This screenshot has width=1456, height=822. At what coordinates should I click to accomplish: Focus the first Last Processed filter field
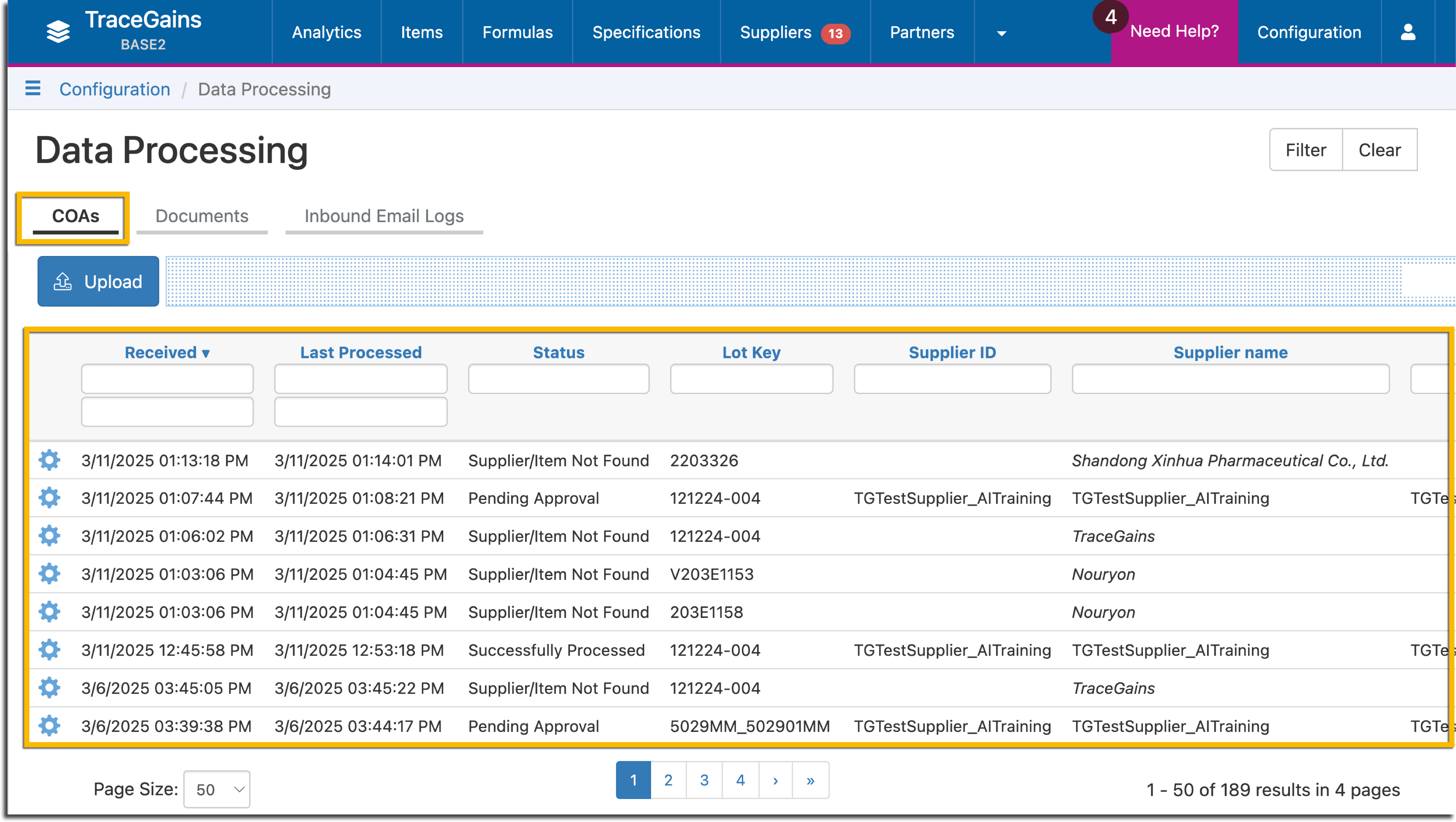coord(361,379)
